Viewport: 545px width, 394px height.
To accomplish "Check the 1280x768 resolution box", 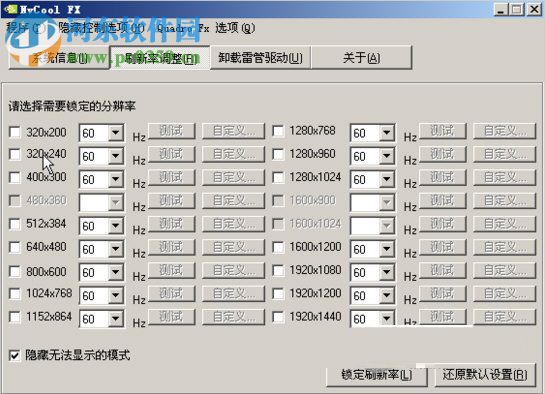I will (x=278, y=131).
